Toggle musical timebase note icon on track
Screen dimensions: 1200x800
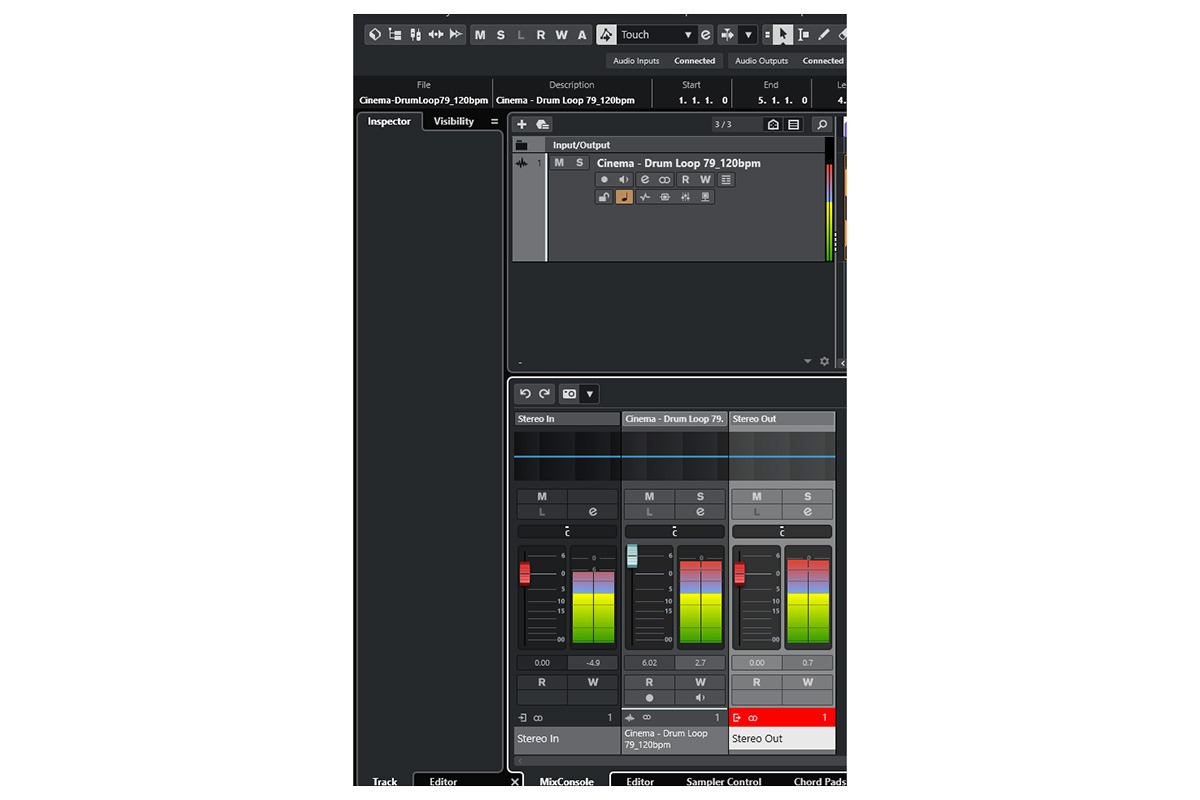(x=624, y=197)
